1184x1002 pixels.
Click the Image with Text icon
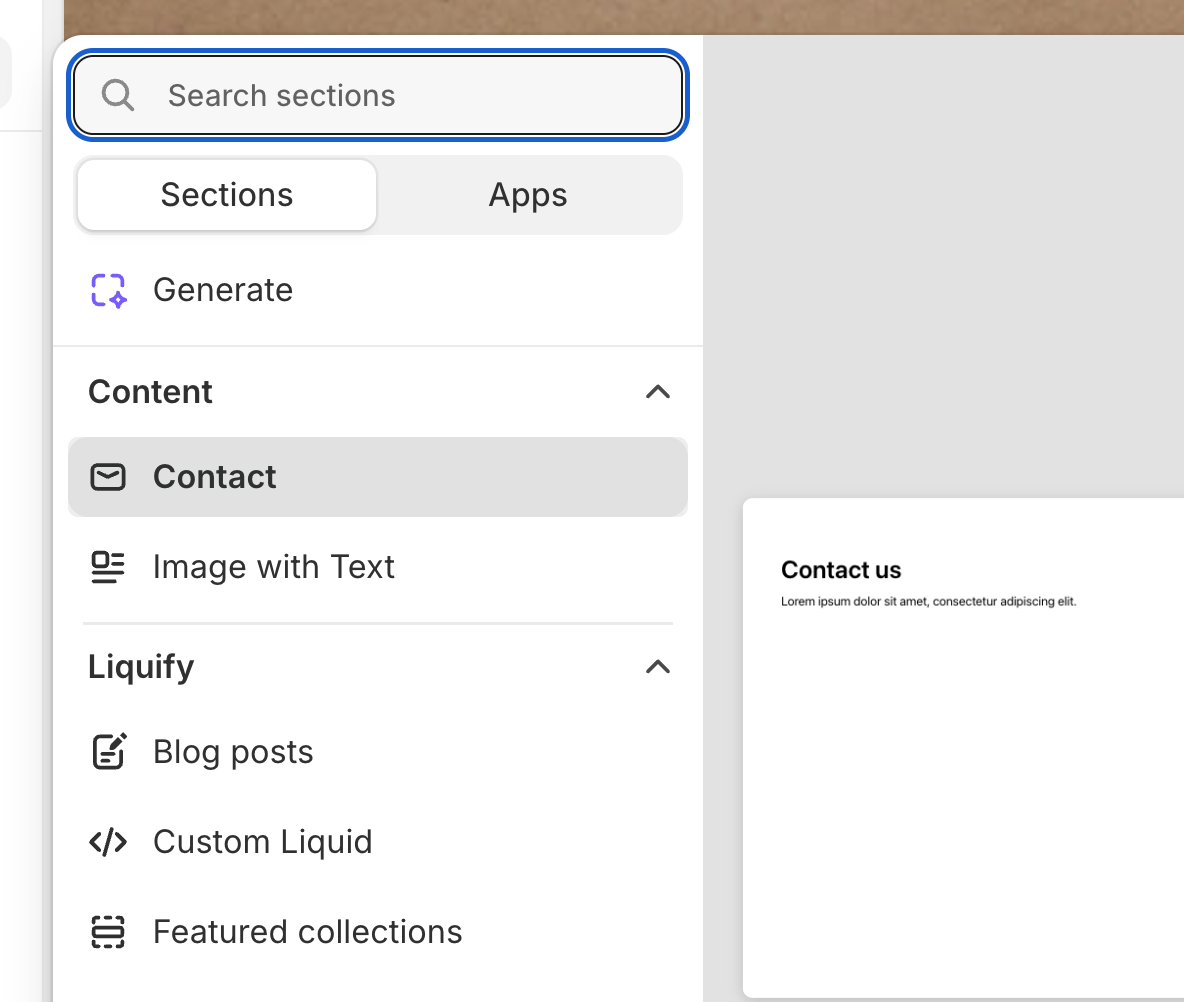(108, 567)
